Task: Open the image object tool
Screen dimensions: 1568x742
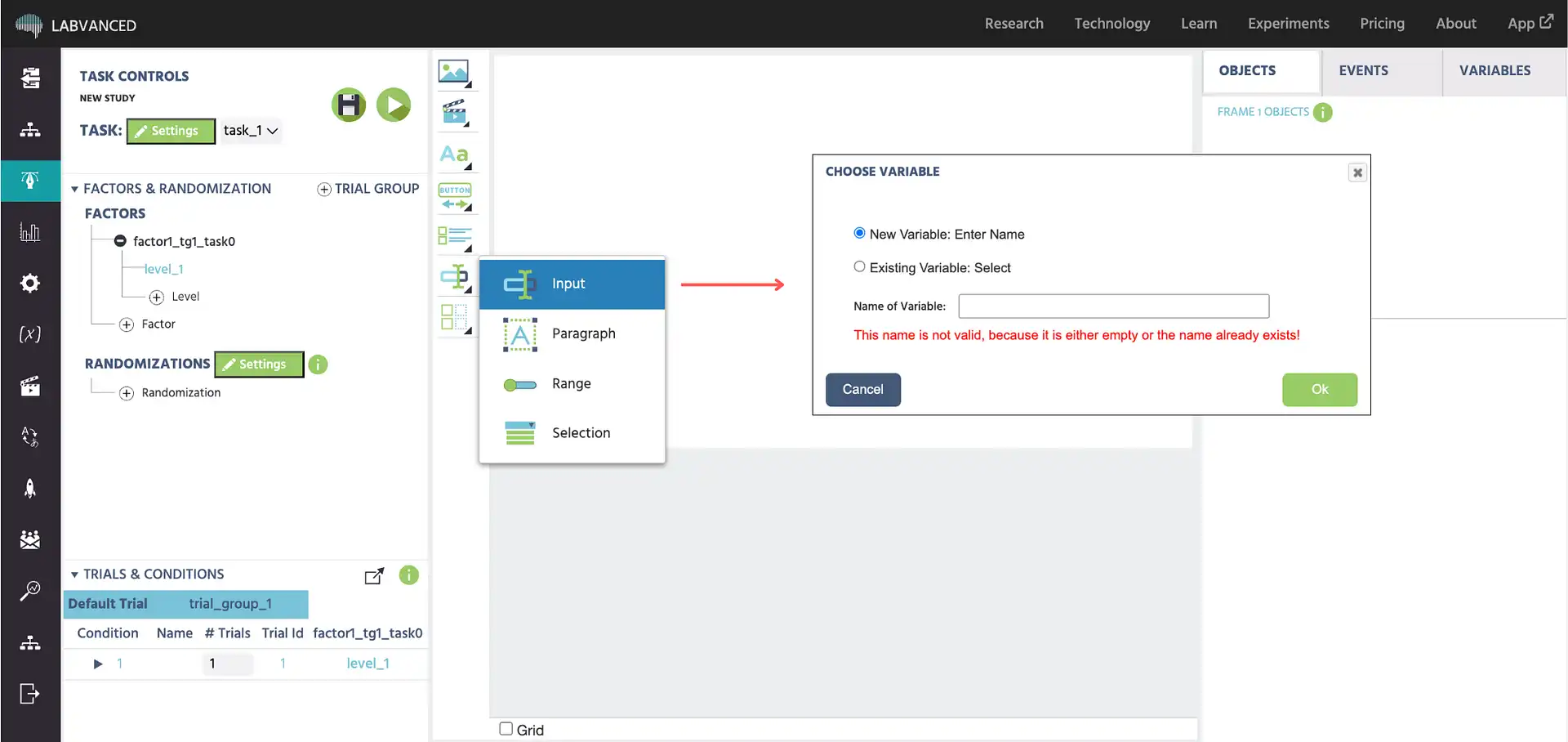Action: point(455,74)
